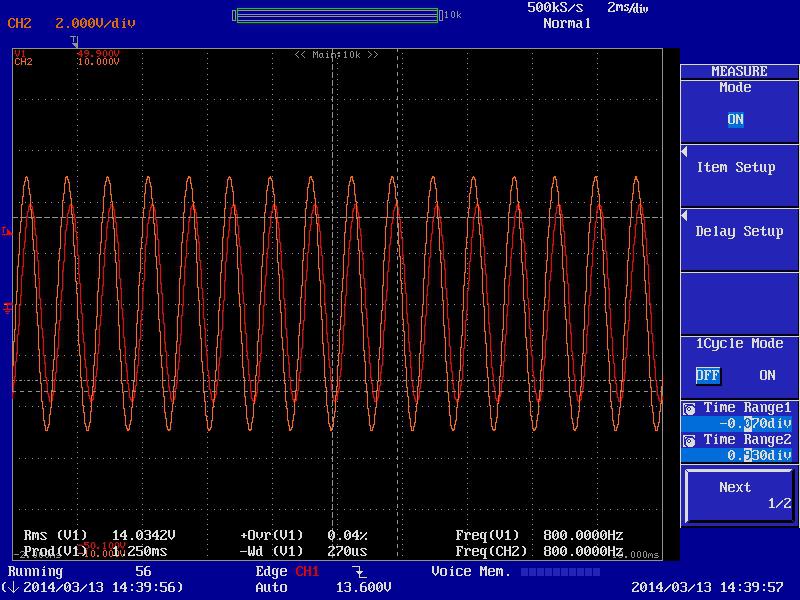
Task: Click the trigger position T marker
Action: [74, 42]
